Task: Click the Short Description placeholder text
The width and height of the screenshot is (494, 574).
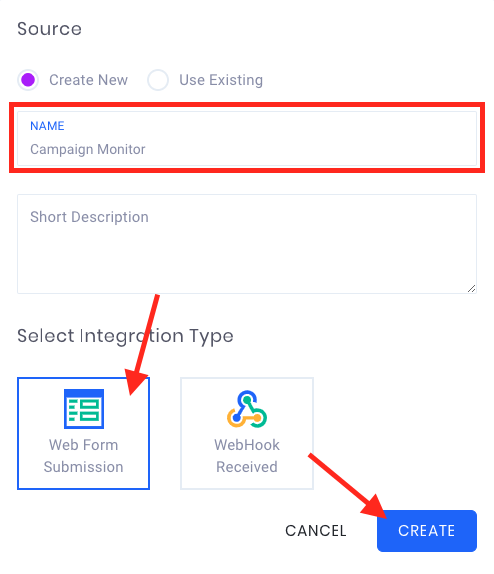Action: (89, 217)
